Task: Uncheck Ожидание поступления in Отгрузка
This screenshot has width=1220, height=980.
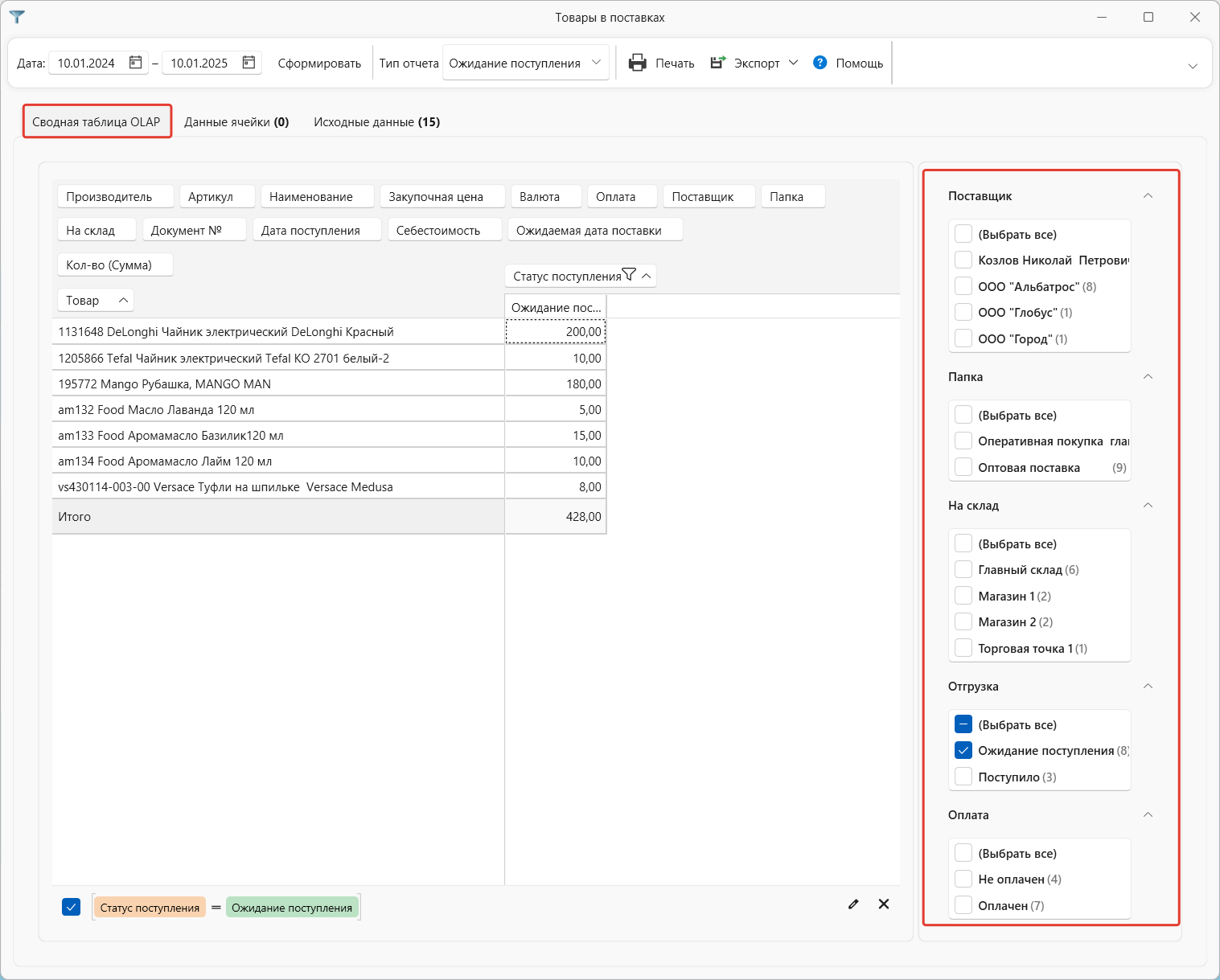Action: pyautogui.click(x=963, y=751)
